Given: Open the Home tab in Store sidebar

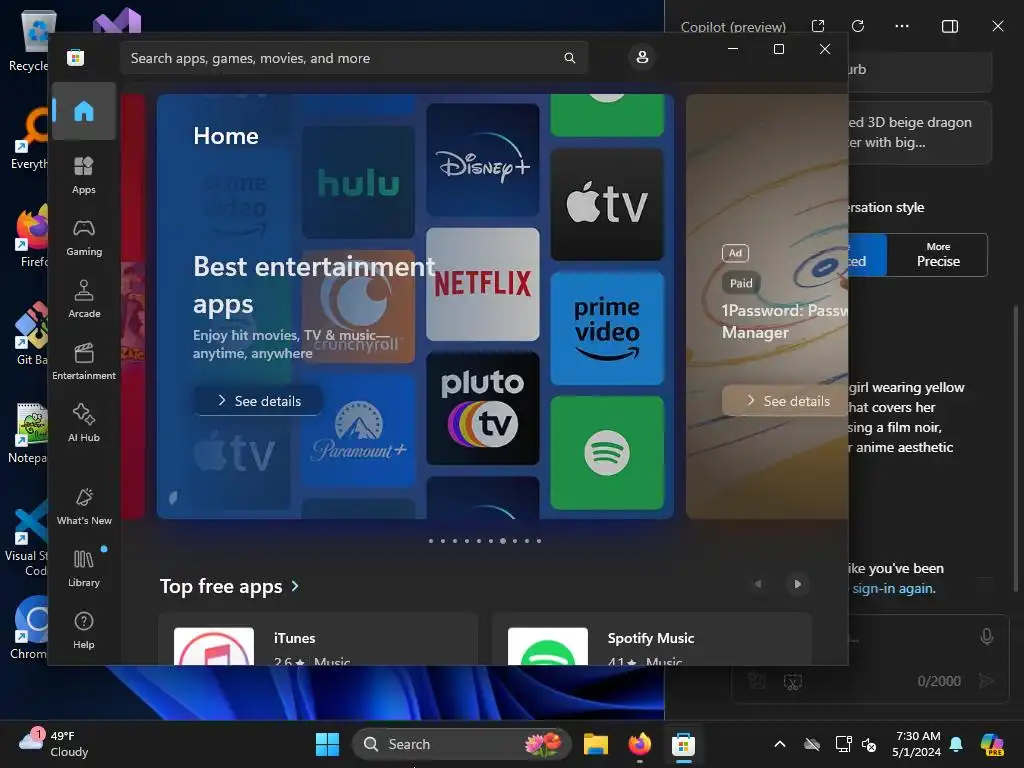Looking at the screenshot, I should click(84, 111).
